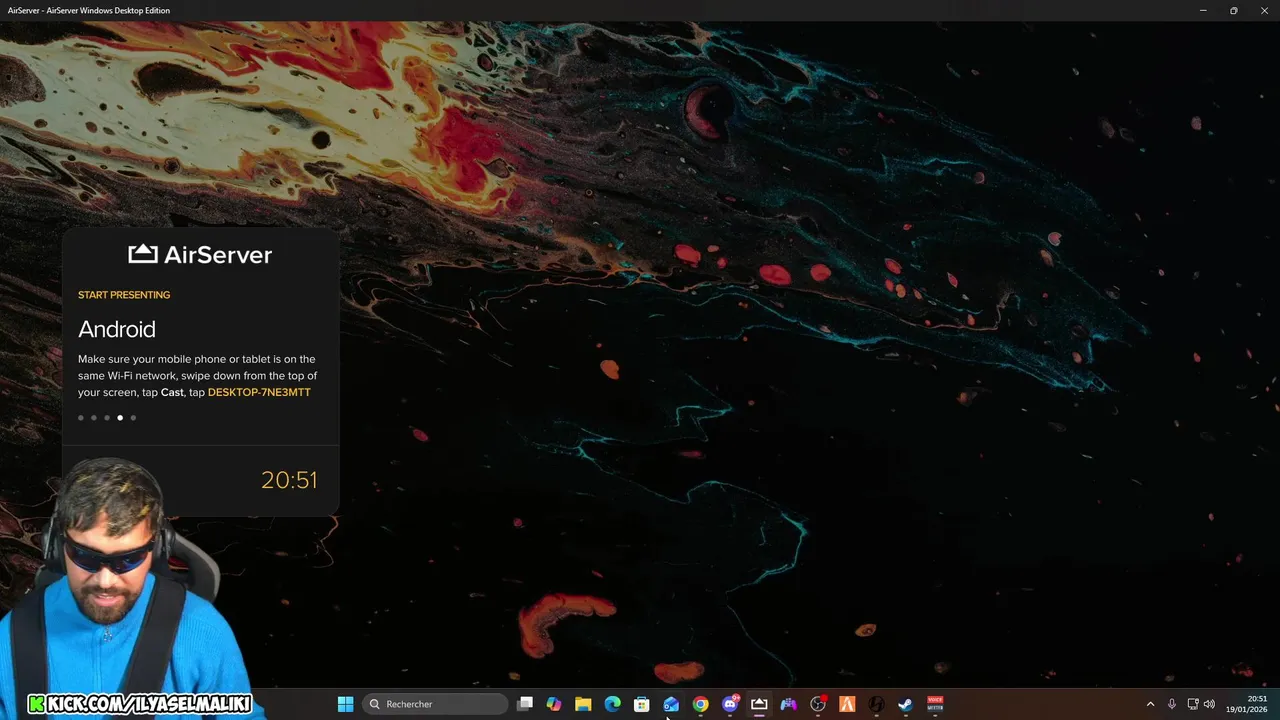Restore down the AirServer window
This screenshot has height=720, width=1280.
pos(1233,10)
